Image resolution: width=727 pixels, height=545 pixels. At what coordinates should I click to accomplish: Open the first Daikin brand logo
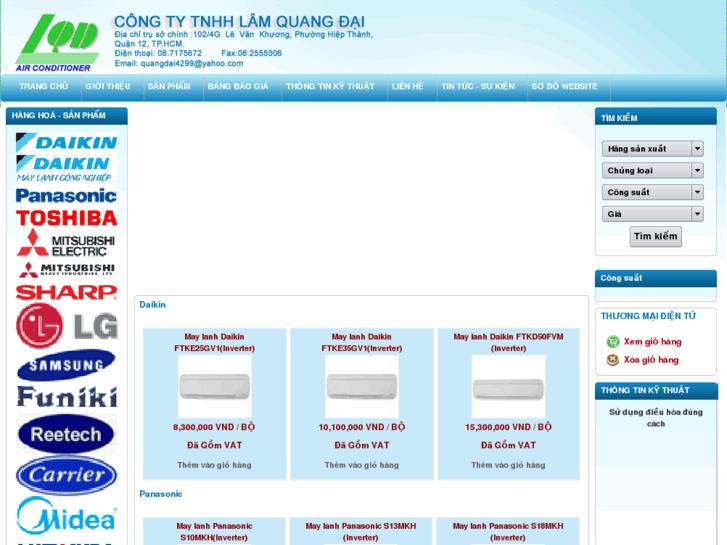click(66, 143)
